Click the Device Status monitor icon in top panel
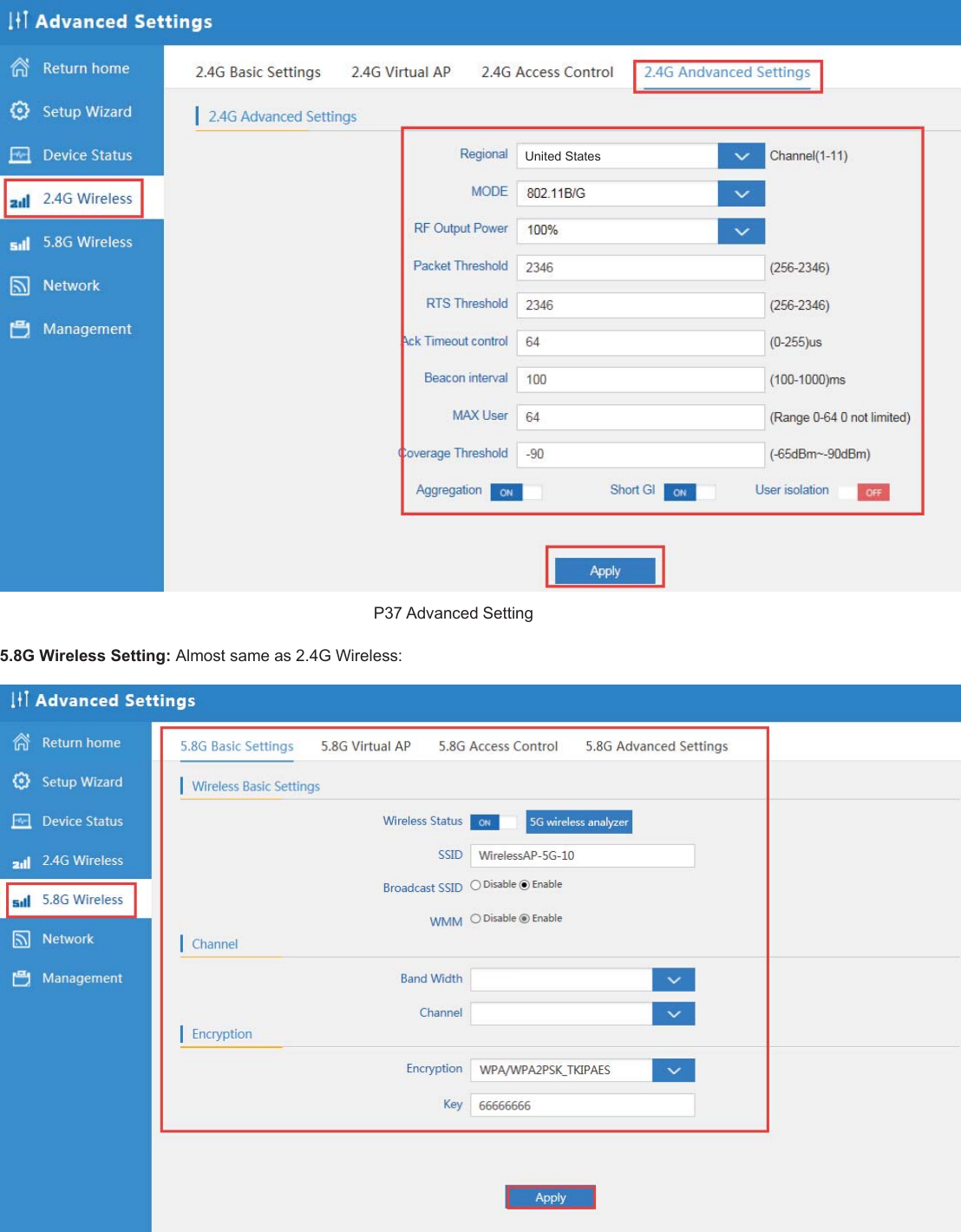This screenshot has height=1232, width=961. [x=20, y=155]
